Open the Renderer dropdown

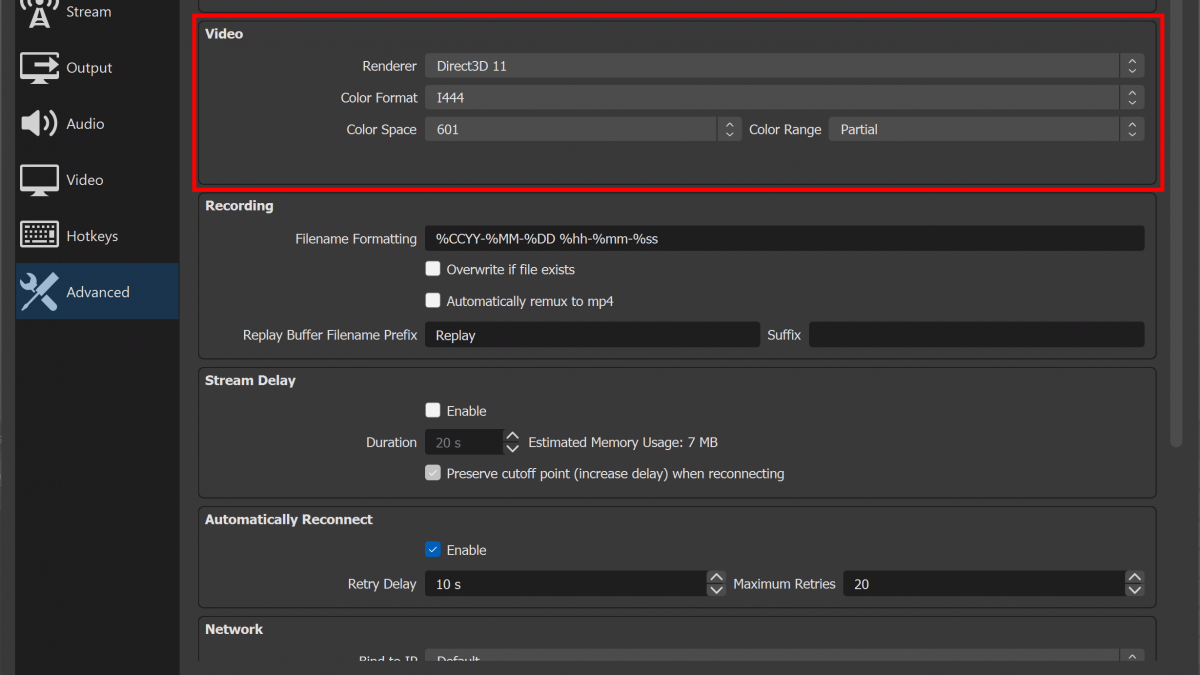(783, 66)
